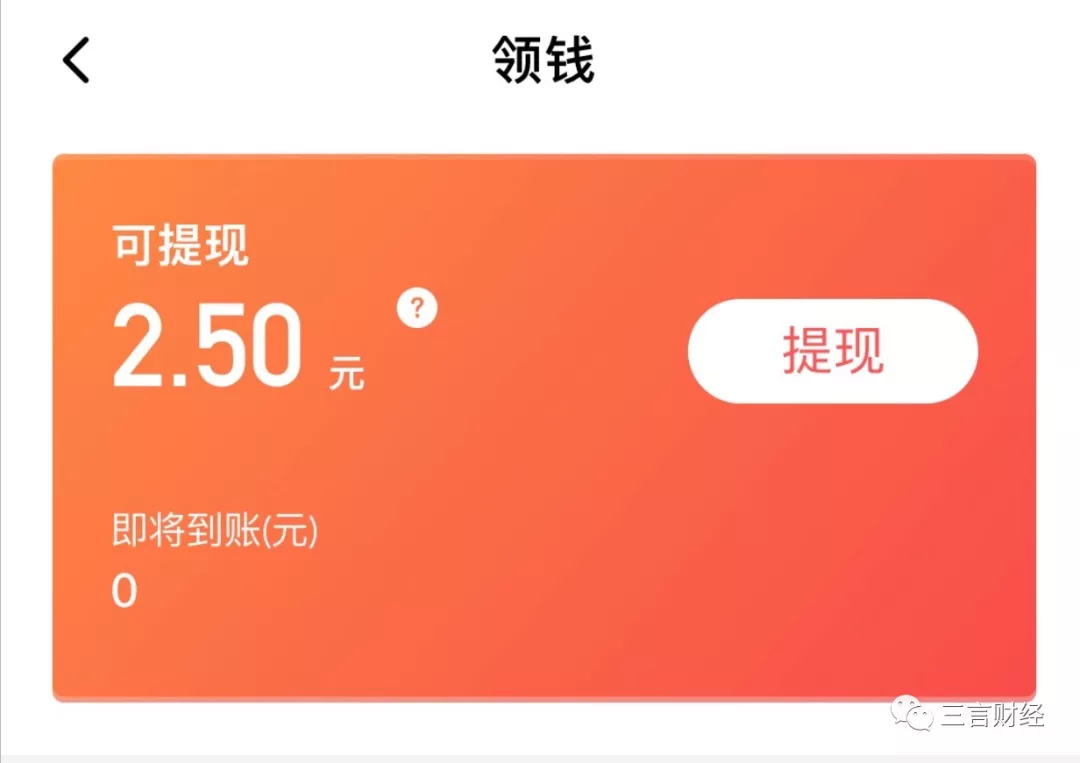The image size is (1080, 763).
Task: Select the 即将到账(元) label
Action: tap(215, 530)
